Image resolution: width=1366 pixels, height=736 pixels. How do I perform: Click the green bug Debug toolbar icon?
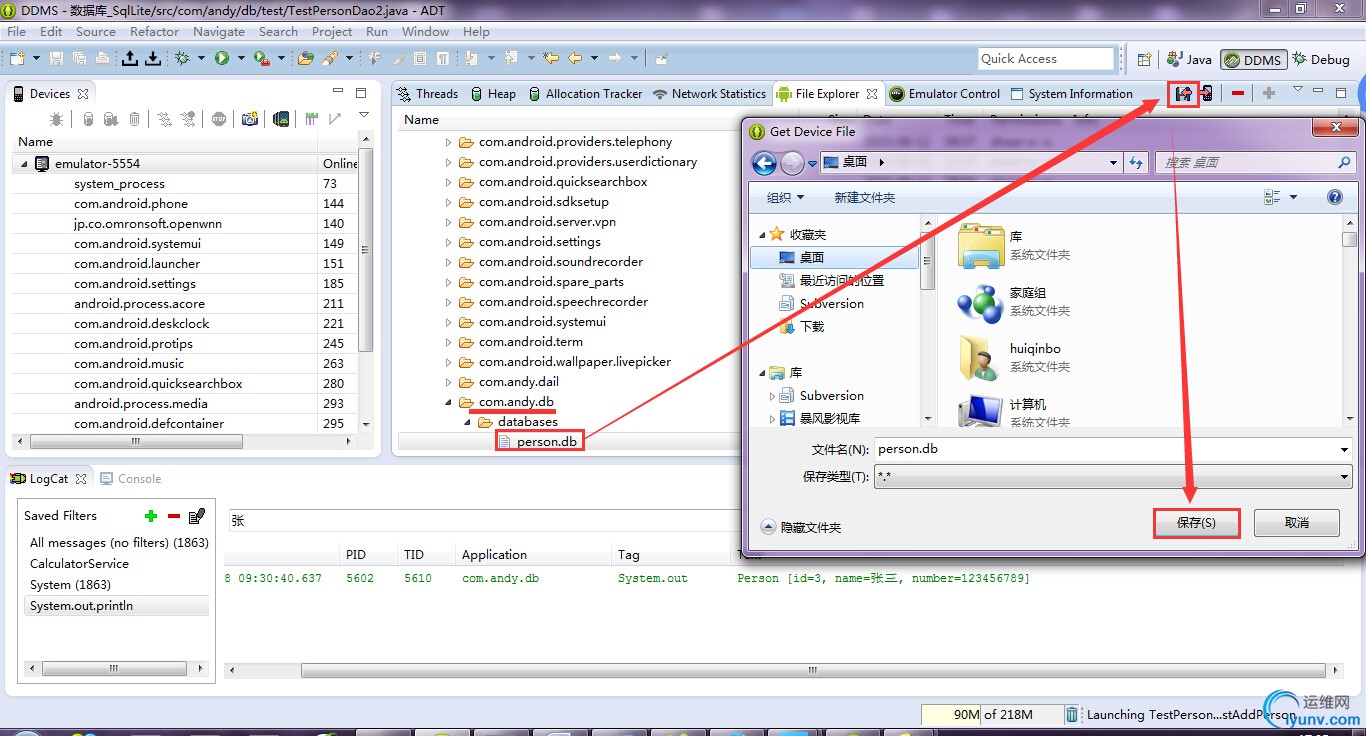tap(182, 59)
